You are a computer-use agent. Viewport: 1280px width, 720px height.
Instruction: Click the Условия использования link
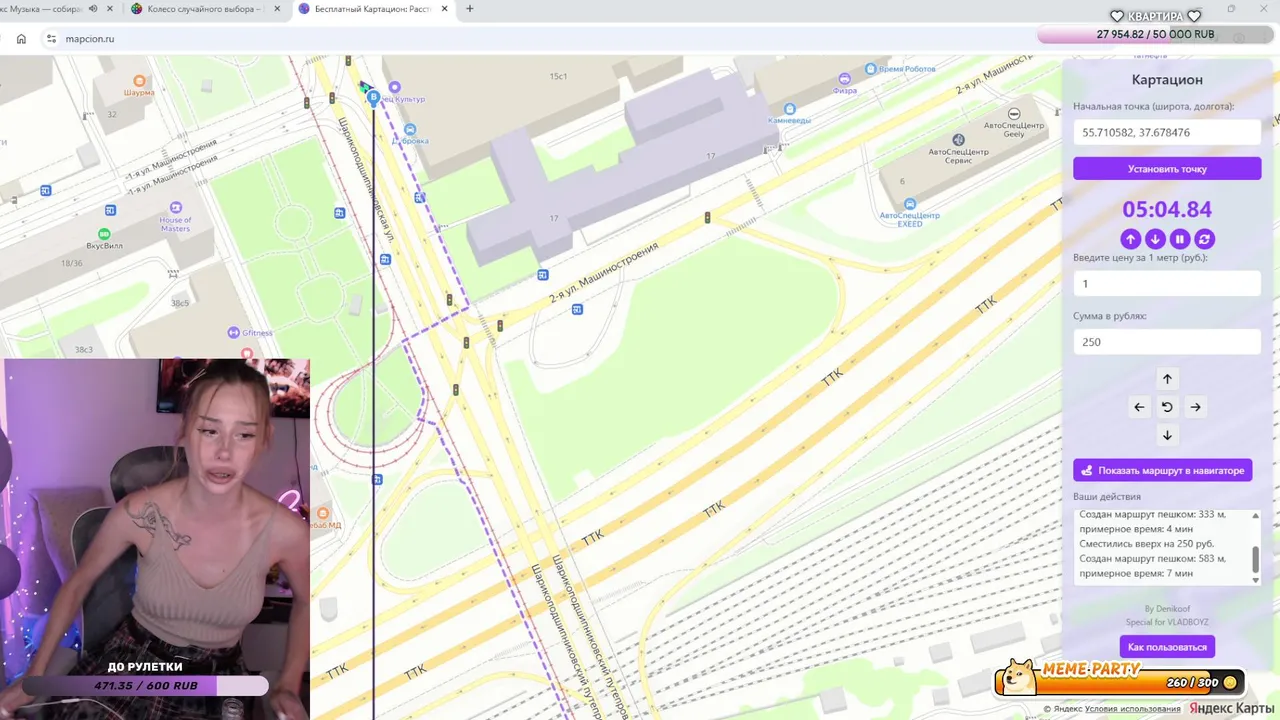click(1132, 709)
